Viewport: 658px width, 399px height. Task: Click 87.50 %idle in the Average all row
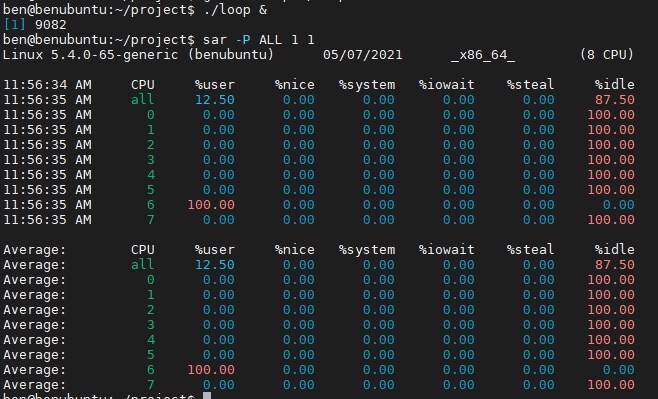tap(615, 265)
